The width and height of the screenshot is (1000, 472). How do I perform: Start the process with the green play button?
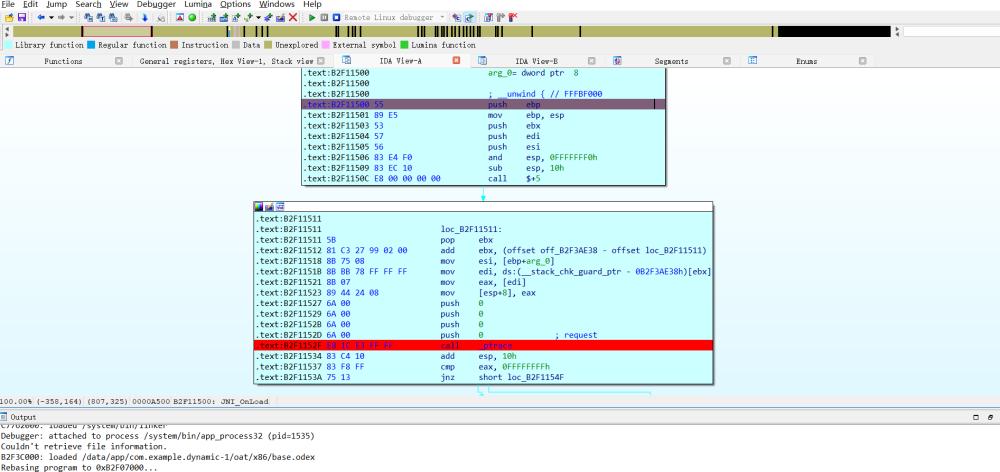[x=312, y=18]
